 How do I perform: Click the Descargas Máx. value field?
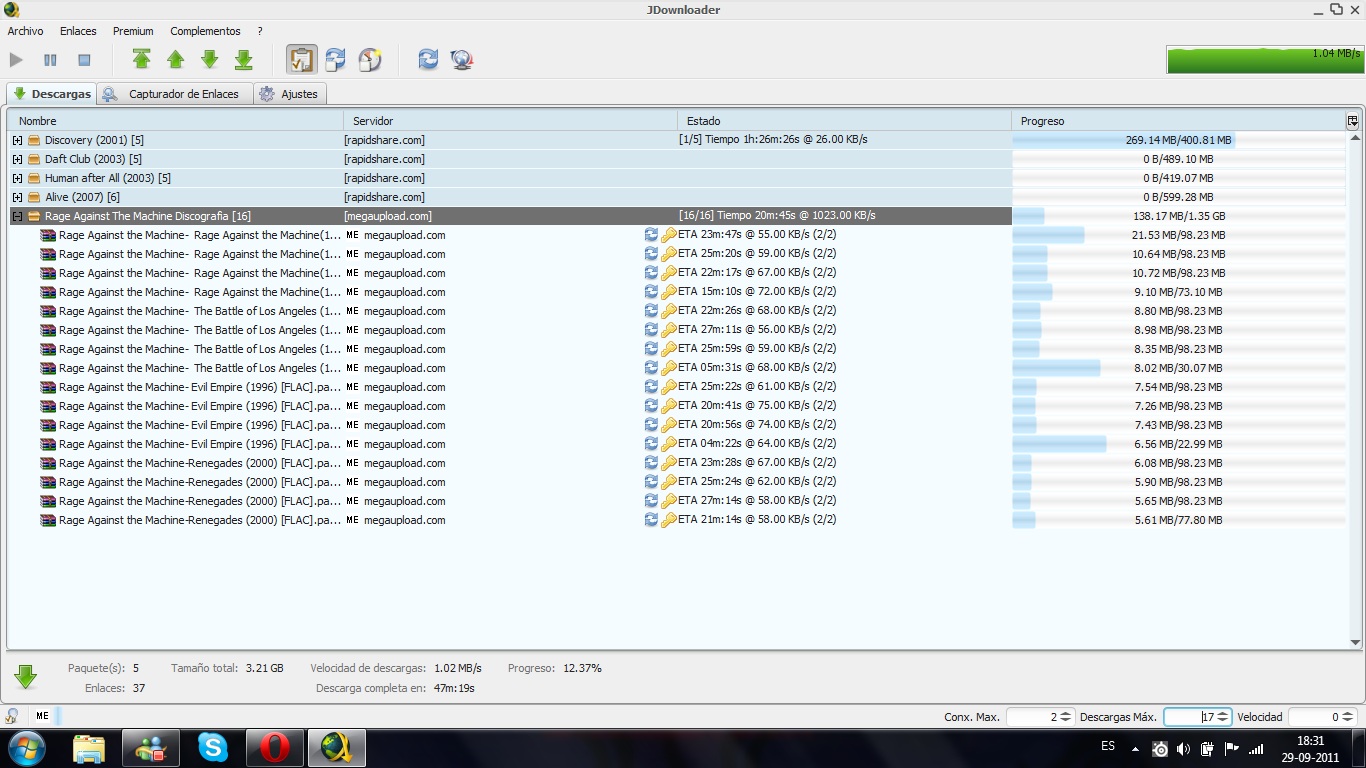[x=1190, y=717]
